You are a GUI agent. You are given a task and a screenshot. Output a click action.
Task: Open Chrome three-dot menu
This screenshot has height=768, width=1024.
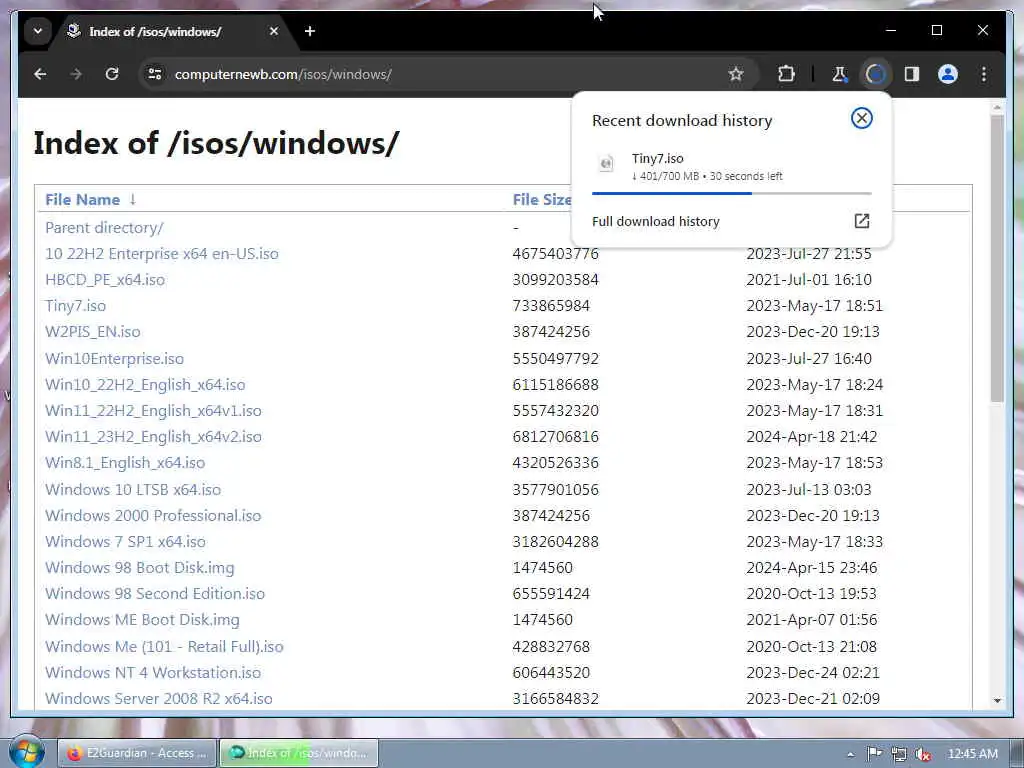984,74
